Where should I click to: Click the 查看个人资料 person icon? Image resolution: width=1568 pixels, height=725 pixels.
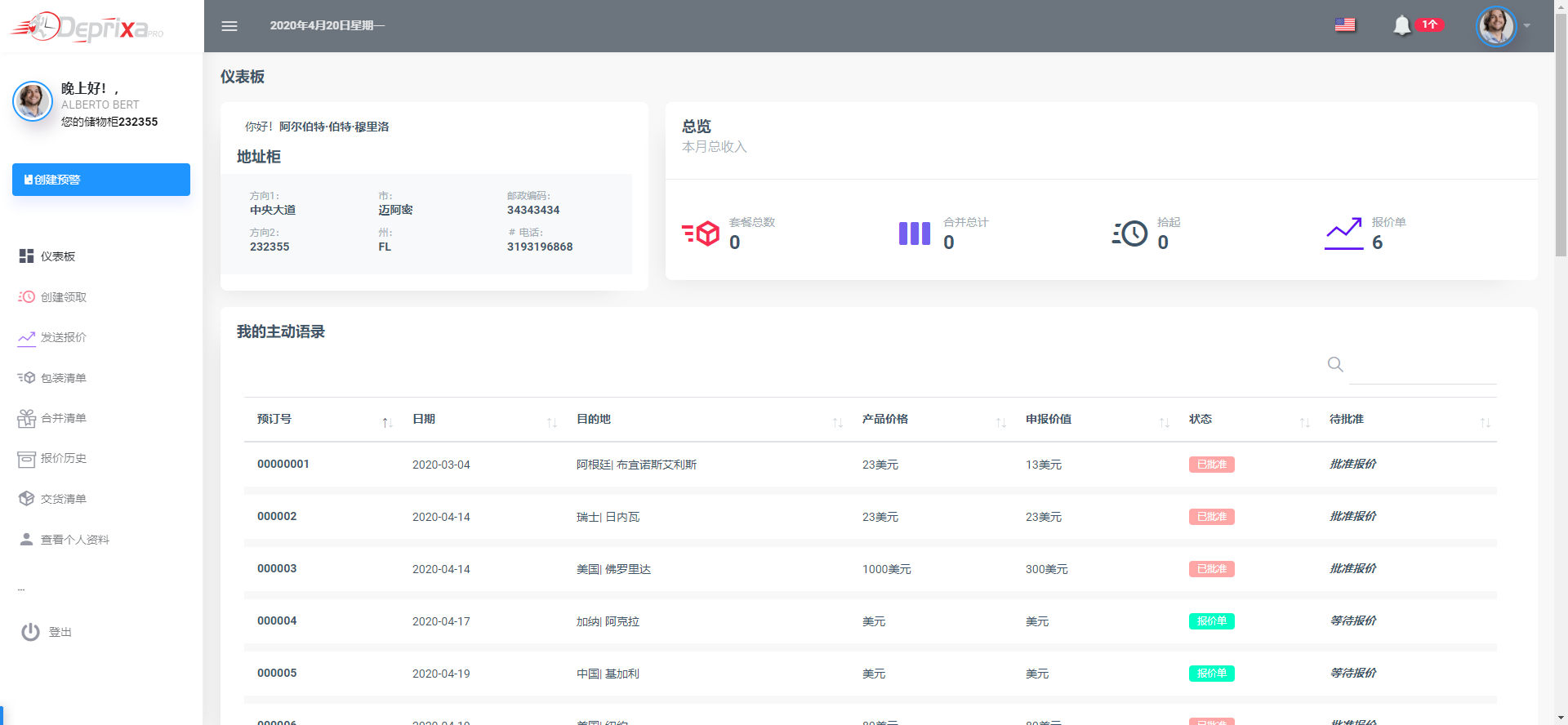[26, 540]
